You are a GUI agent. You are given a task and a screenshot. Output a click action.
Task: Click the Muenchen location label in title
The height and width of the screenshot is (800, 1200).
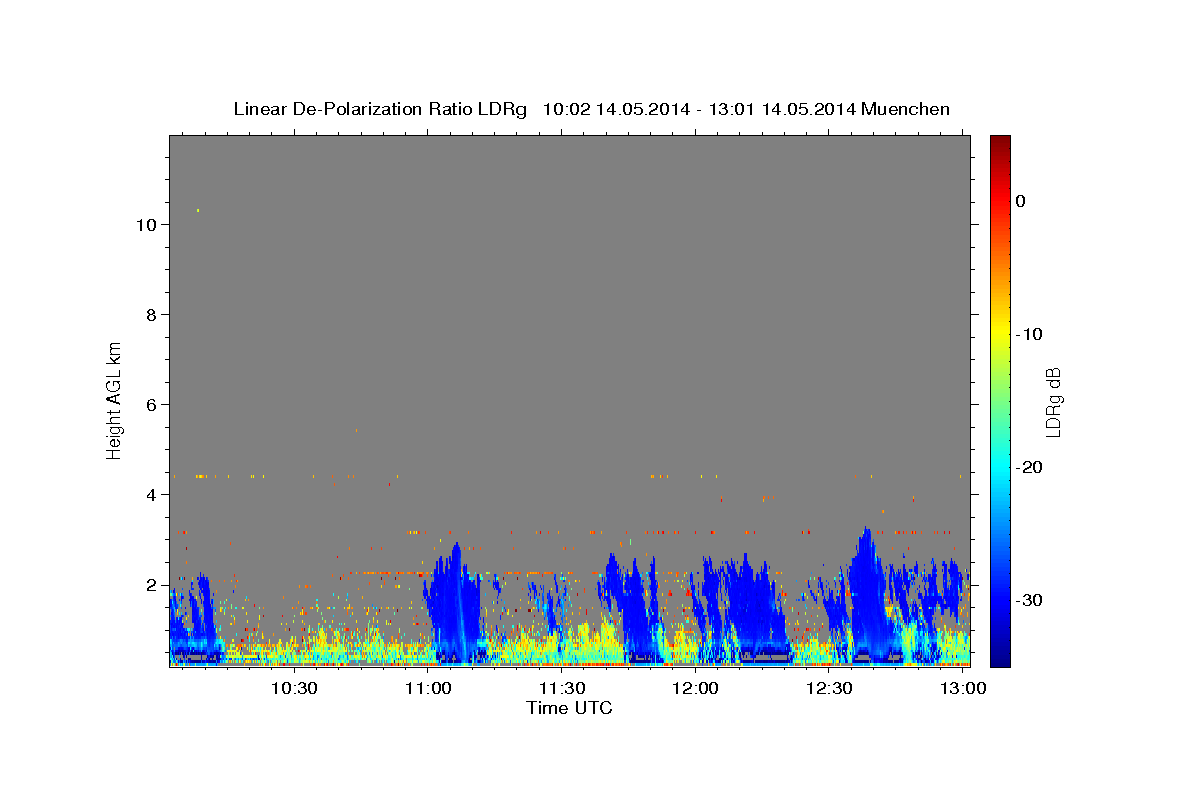click(906, 109)
